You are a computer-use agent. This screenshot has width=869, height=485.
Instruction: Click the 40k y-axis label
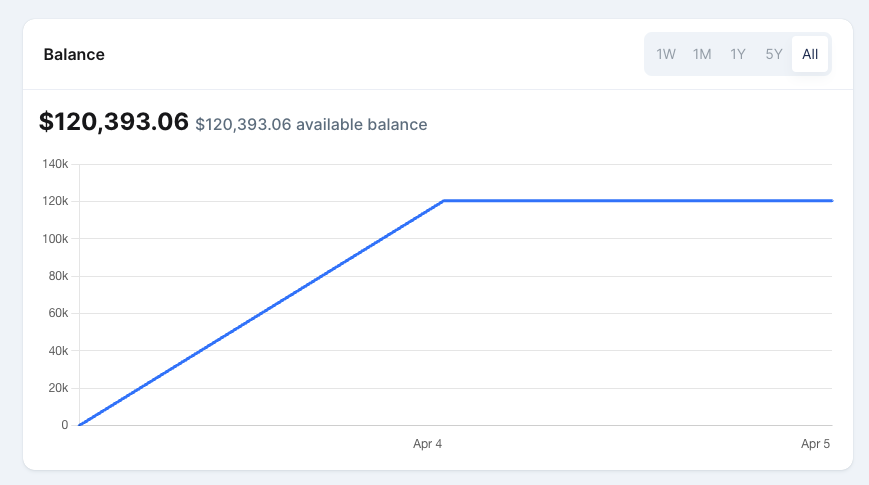pyautogui.click(x=56, y=351)
